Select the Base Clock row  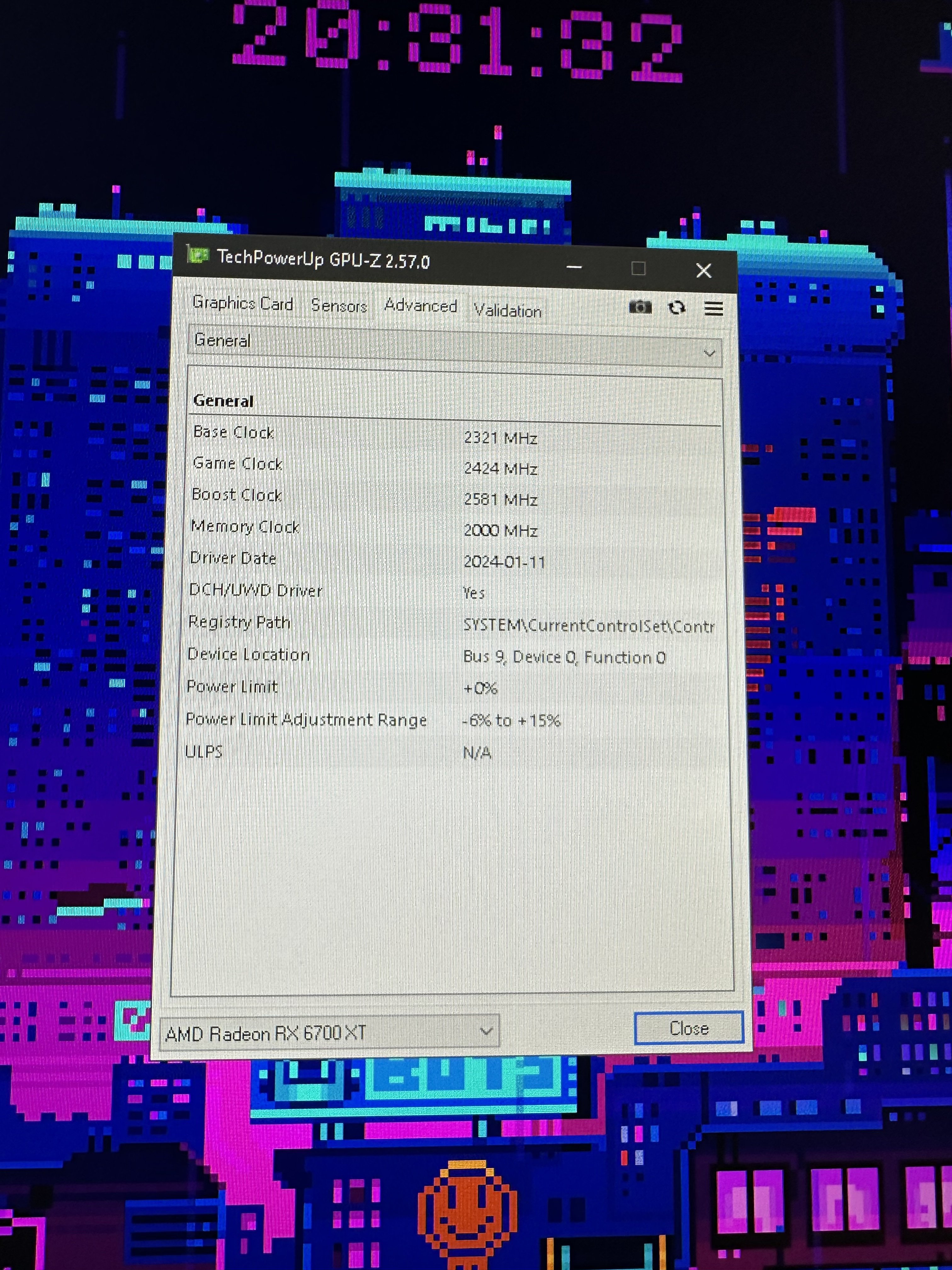234,432
